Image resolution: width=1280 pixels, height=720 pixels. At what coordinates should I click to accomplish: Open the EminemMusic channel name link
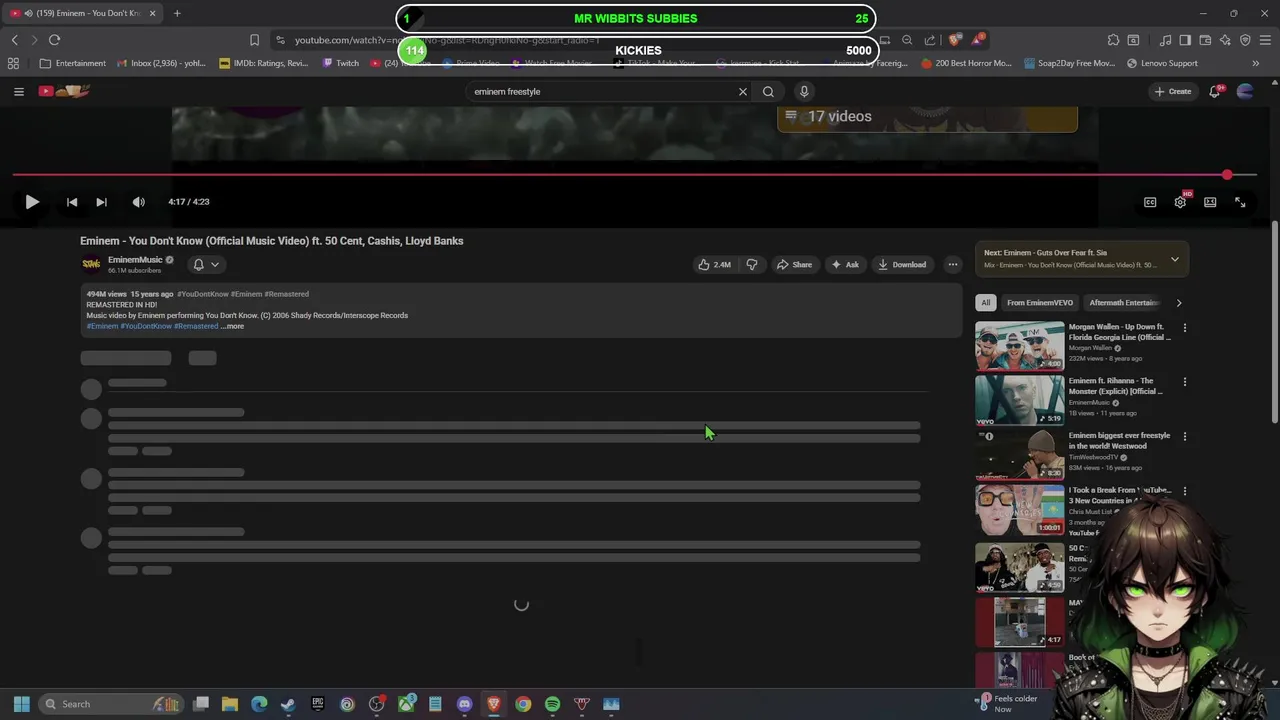[x=135, y=260]
